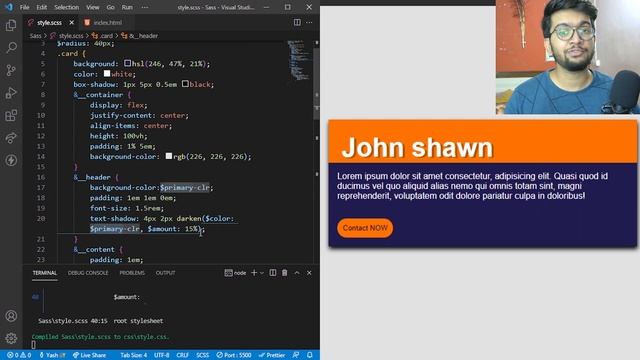Viewport: 640px width, 360px height.
Task: Click the $primary-clr variable on line 17
Action: pyautogui.click(x=185, y=187)
